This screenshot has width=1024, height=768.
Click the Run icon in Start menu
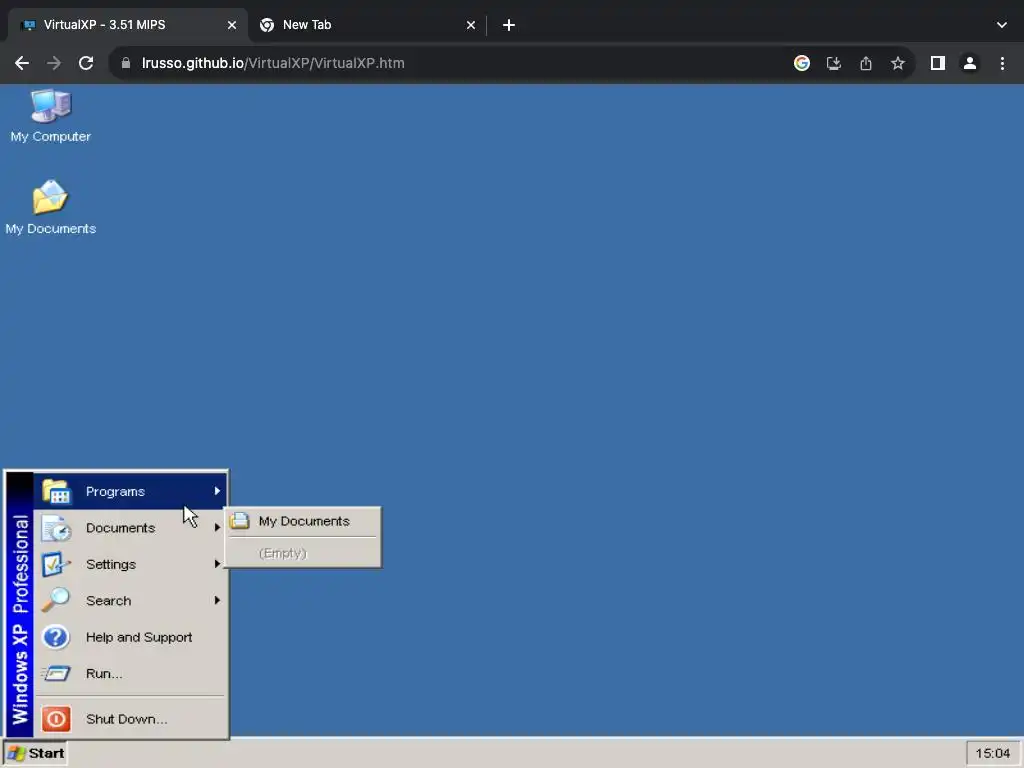(56, 673)
